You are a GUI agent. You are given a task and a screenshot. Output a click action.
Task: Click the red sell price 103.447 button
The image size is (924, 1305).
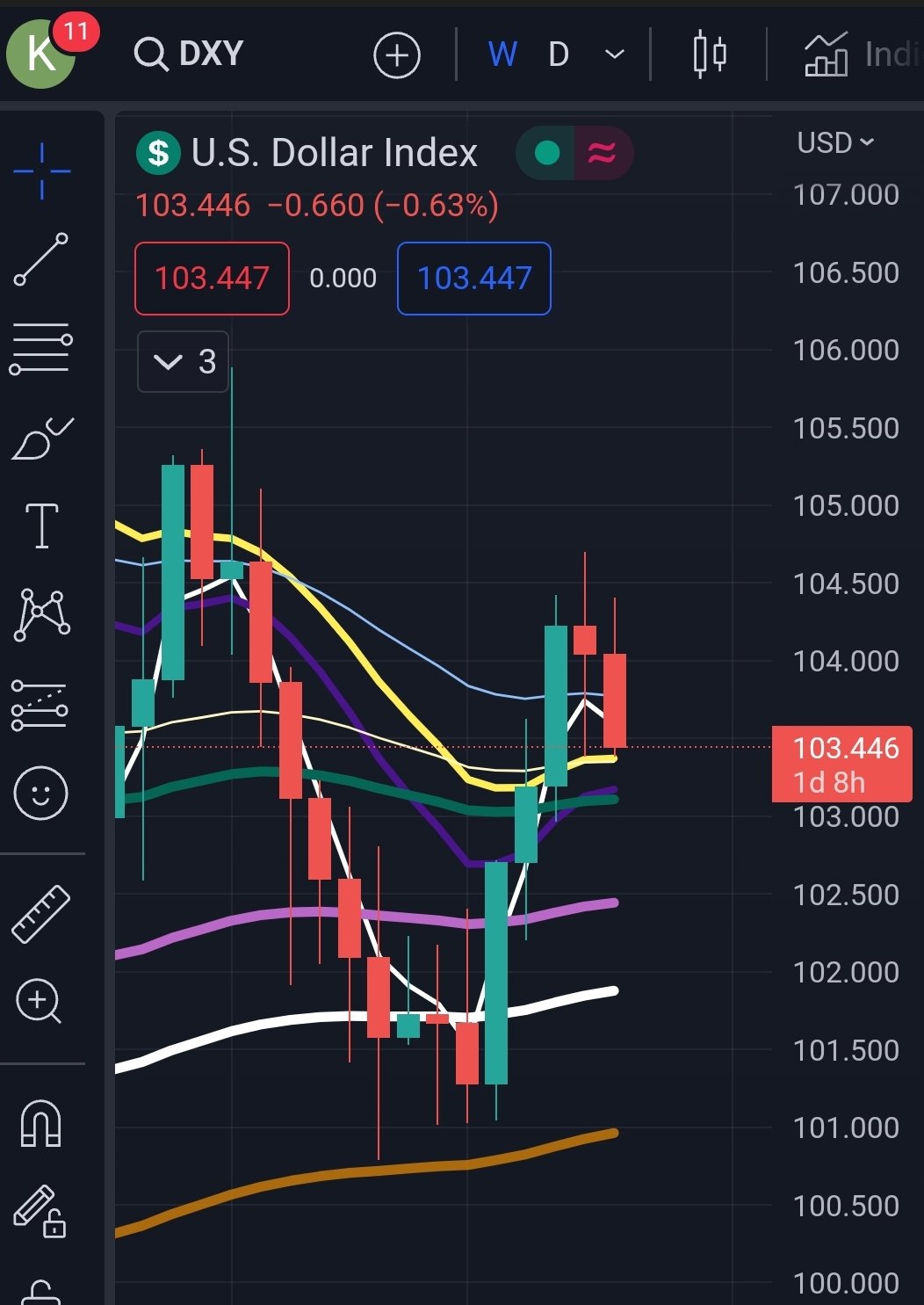click(212, 279)
